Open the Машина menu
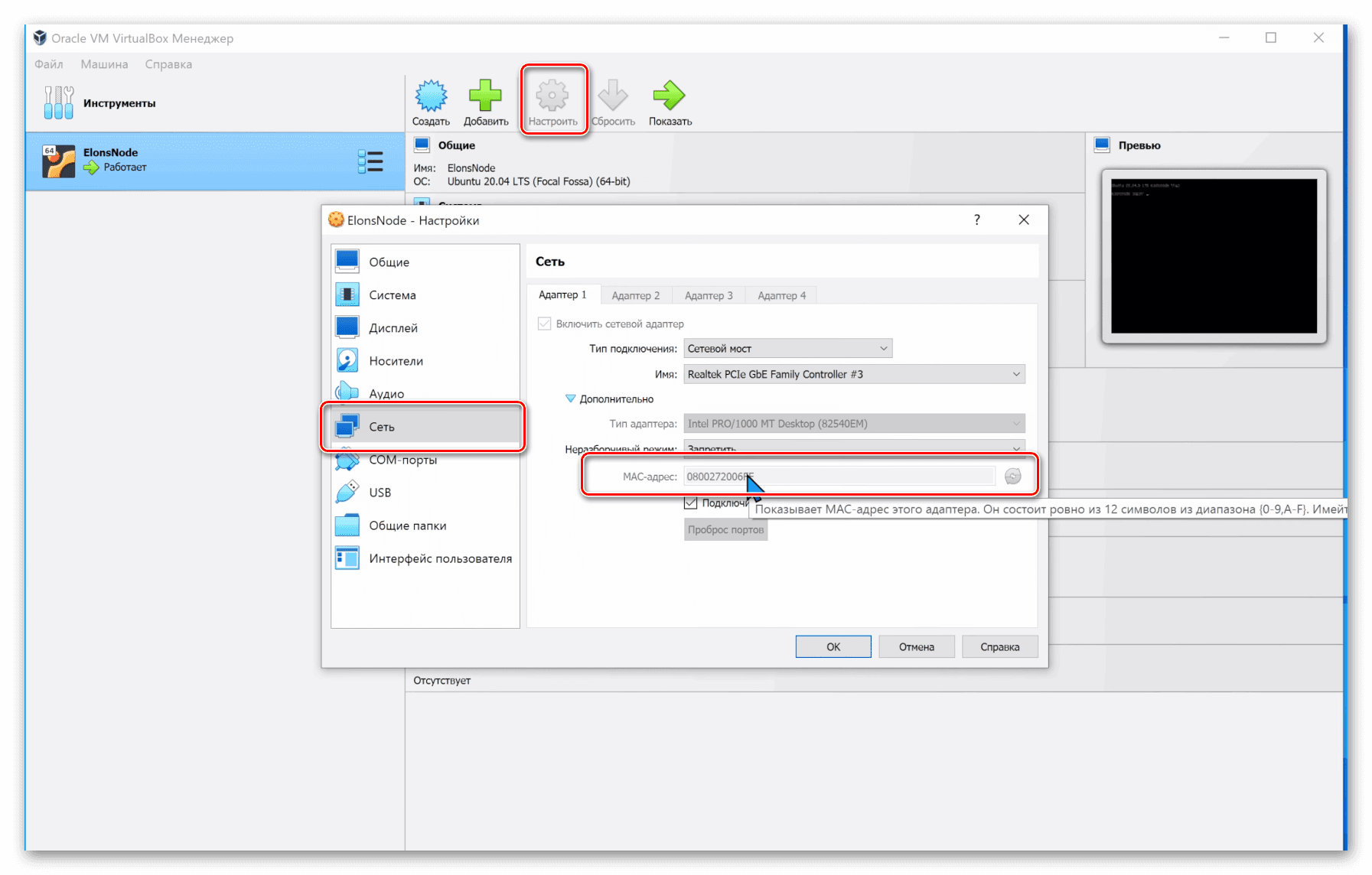This screenshot has height=875, width=1372. pos(104,64)
